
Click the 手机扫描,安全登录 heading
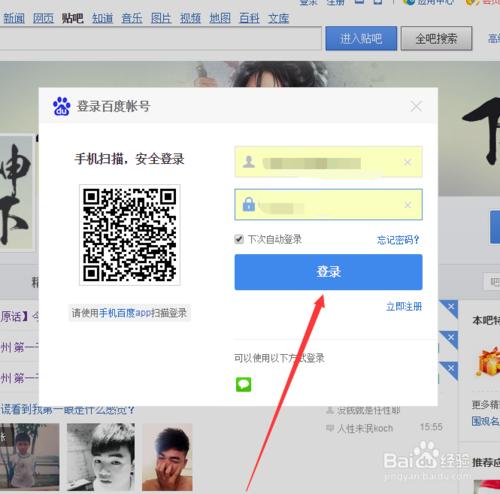tap(129, 159)
